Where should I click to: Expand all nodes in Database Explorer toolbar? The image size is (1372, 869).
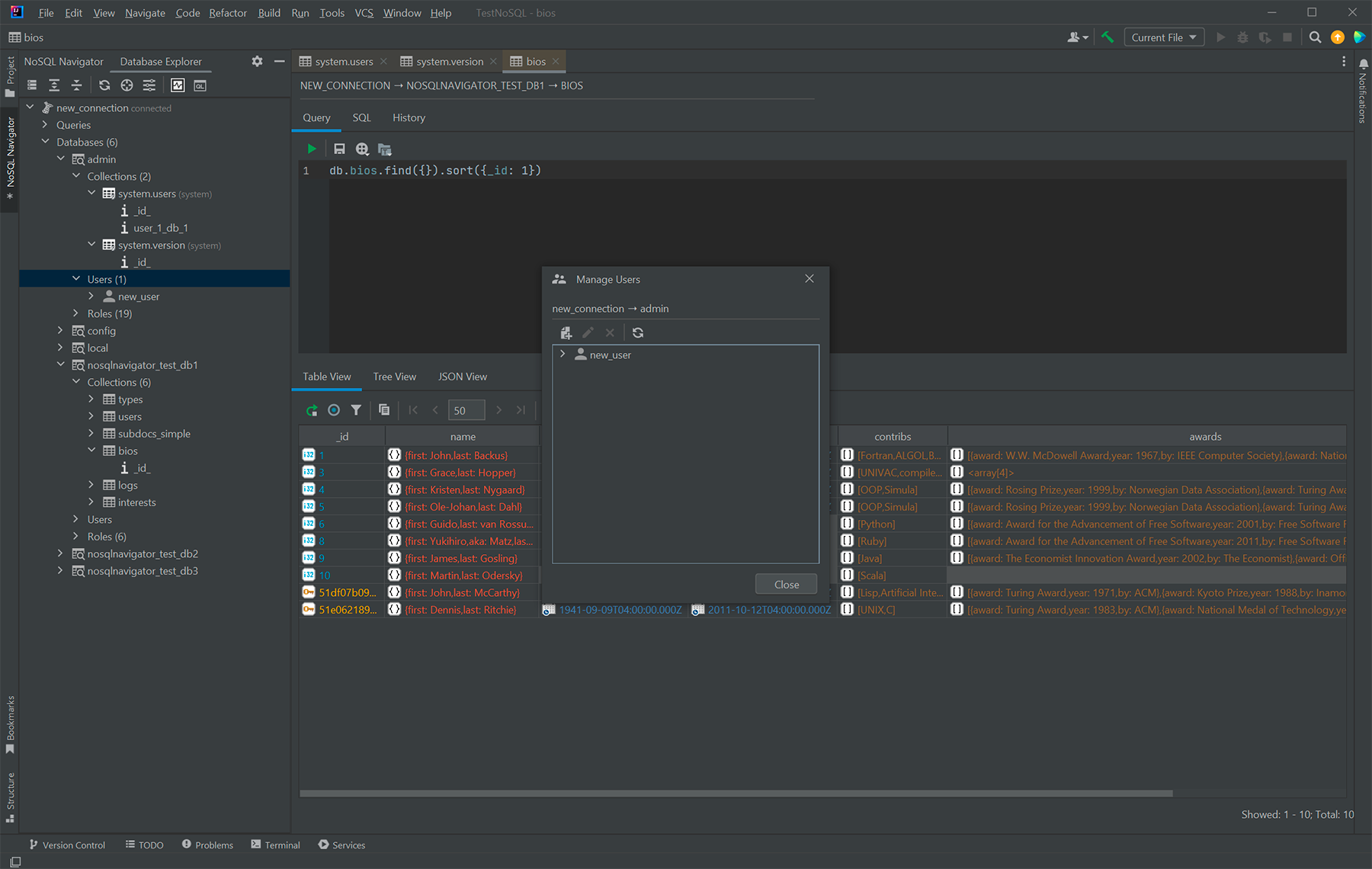[54, 85]
